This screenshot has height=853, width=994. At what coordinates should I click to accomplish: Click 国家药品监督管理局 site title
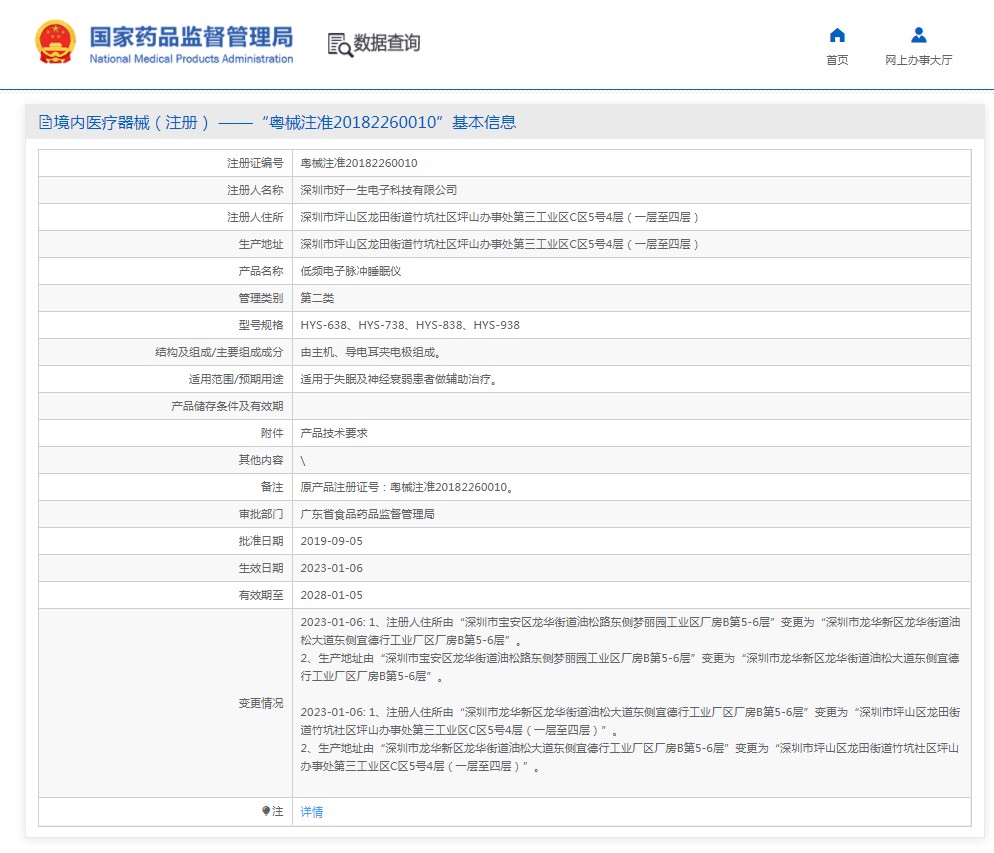[191, 37]
